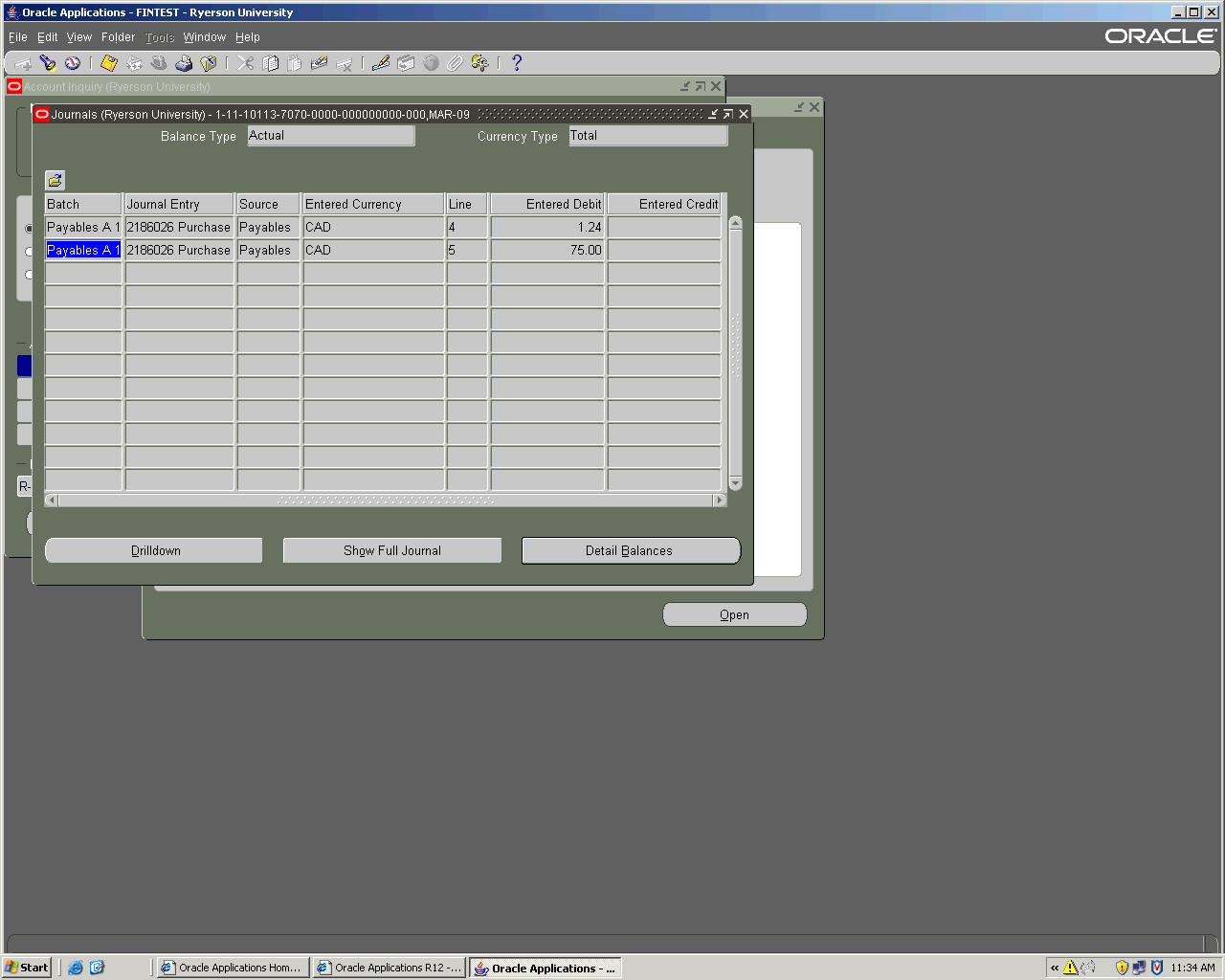The height and width of the screenshot is (980, 1225).
Task: Click the Find flashlight icon in toolbar
Action: coord(47,63)
